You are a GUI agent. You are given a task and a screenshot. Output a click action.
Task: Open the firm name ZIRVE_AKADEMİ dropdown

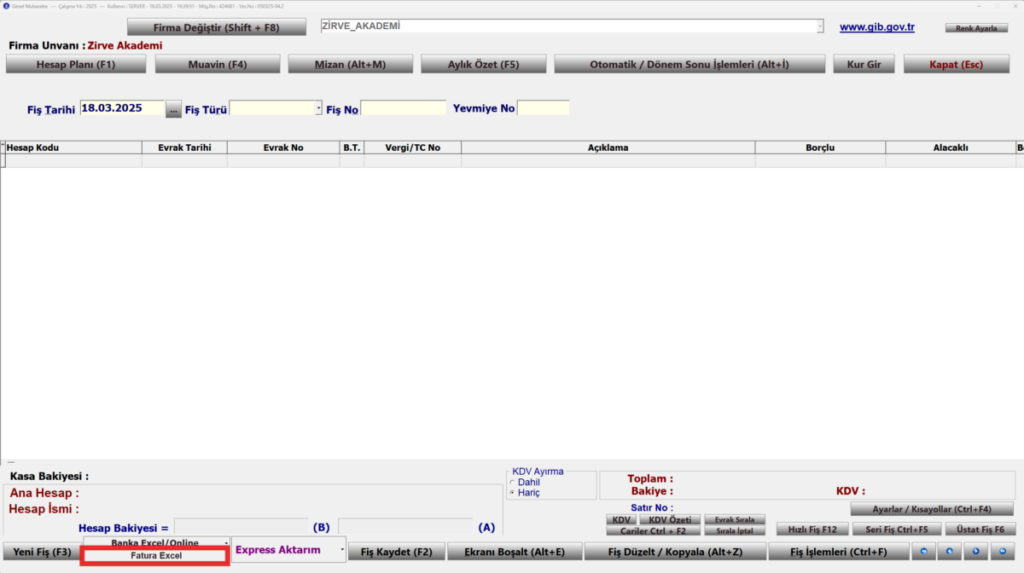click(820, 27)
